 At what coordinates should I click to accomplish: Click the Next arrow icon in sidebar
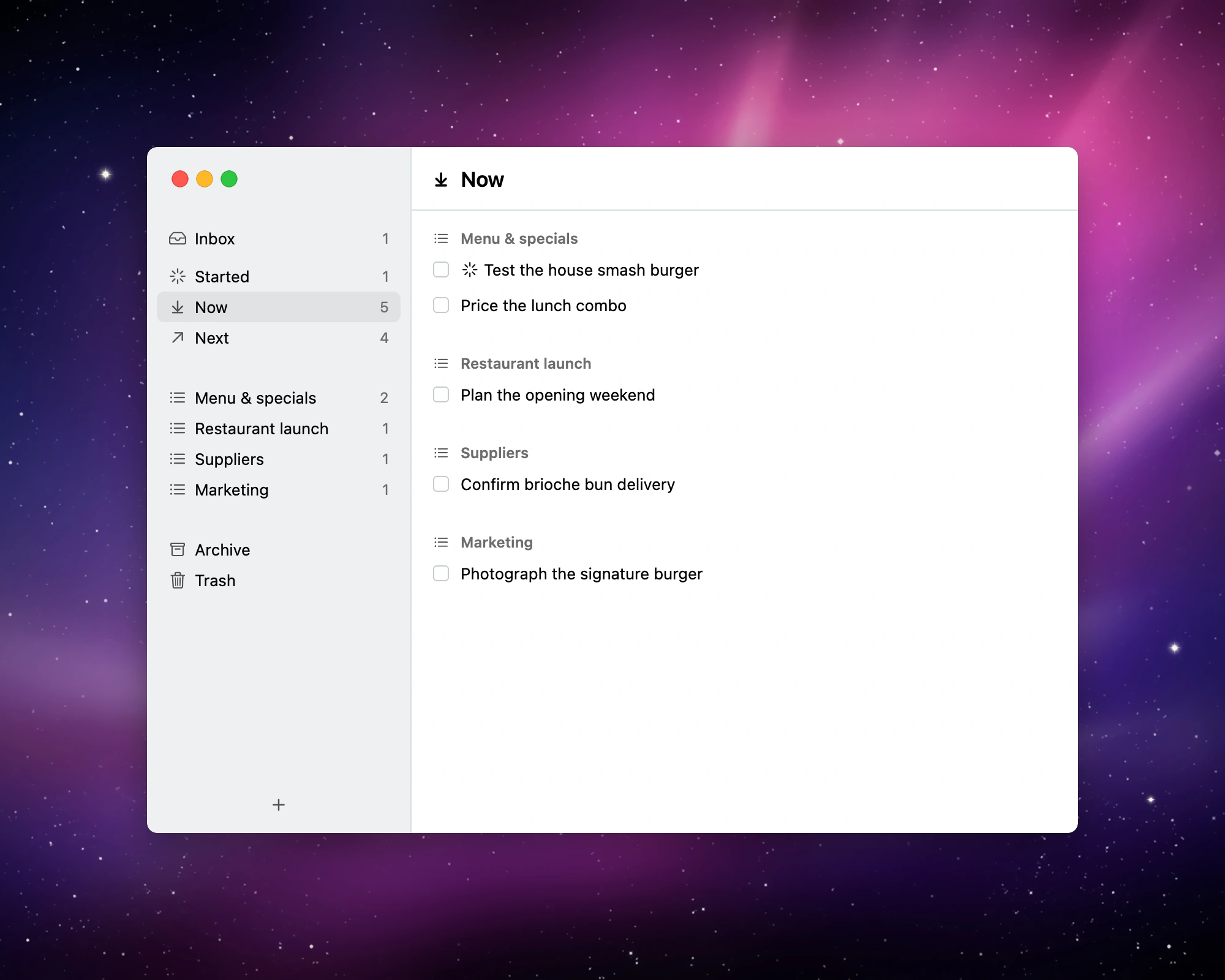pos(178,337)
